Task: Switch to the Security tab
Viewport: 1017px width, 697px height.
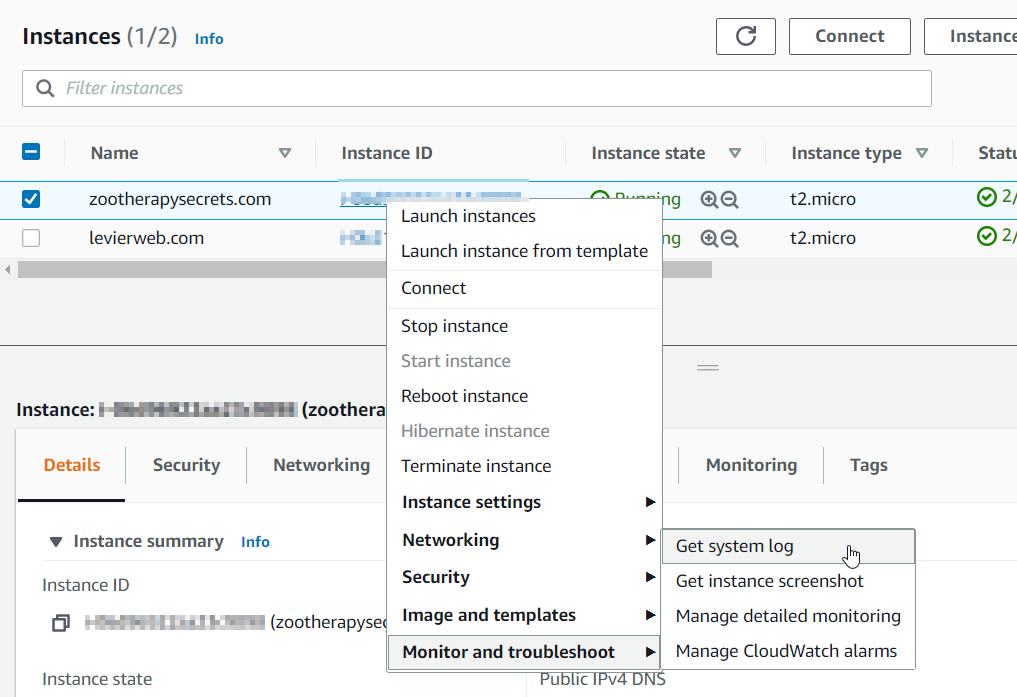Action: click(186, 466)
